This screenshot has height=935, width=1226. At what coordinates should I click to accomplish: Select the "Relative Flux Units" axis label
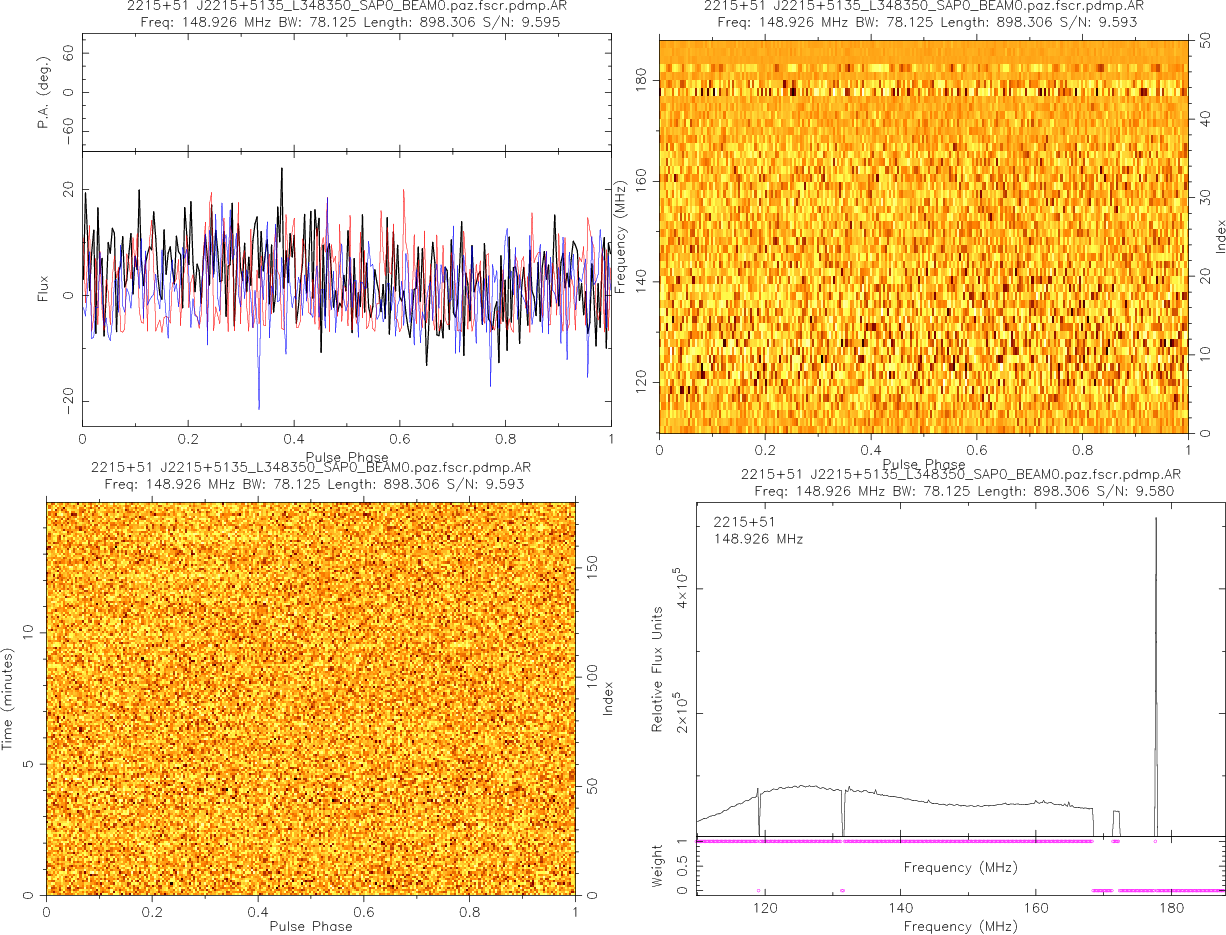click(658, 669)
